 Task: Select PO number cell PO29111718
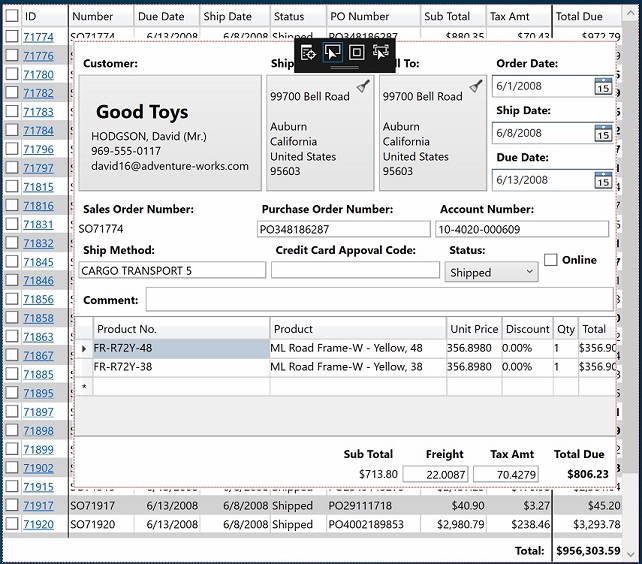[x=373, y=505]
